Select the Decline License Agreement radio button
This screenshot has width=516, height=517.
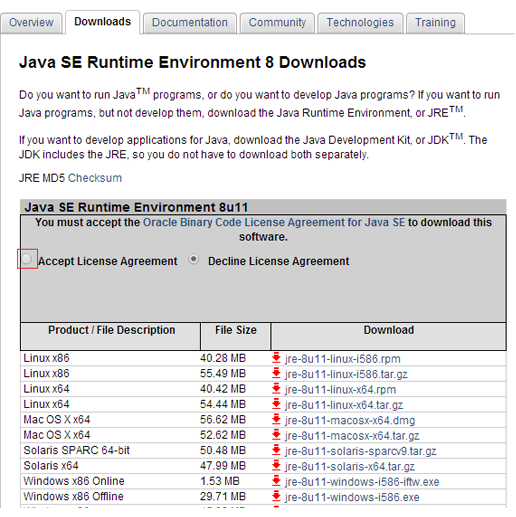pos(194,259)
